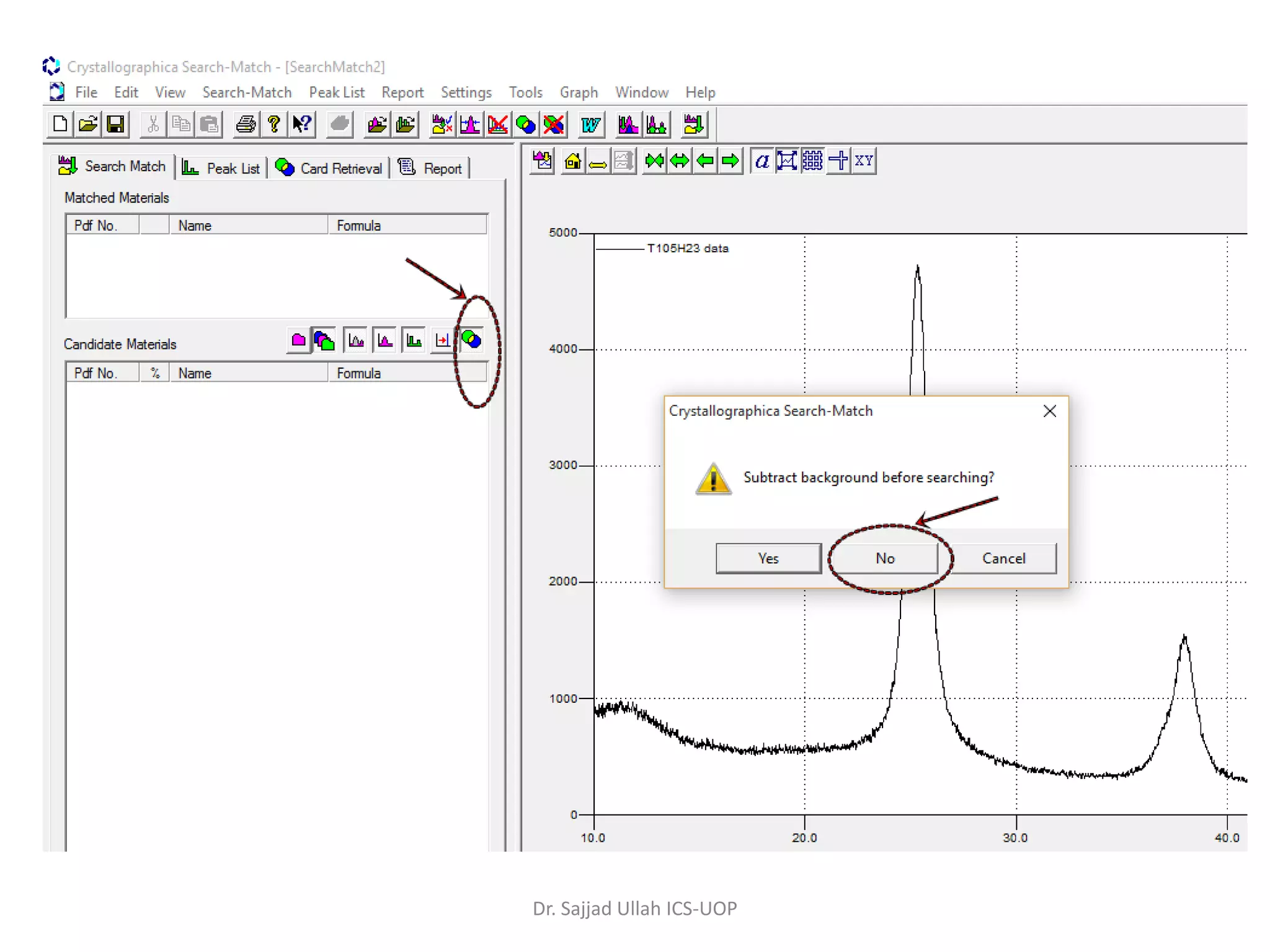Viewport: 1270px width, 952px height.
Task: Click the green left arrow pan icon
Action: pyautogui.click(x=705, y=162)
